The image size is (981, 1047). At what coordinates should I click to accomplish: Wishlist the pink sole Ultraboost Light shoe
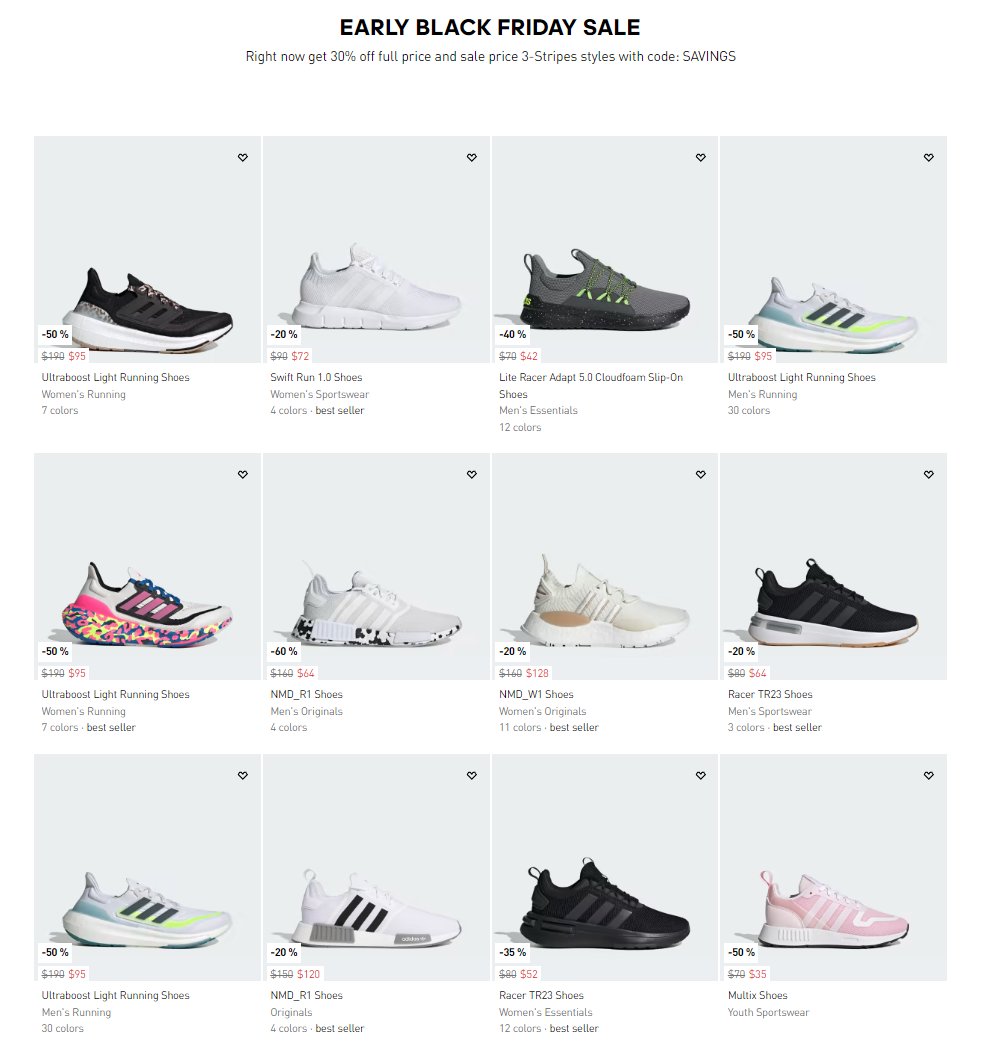pyautogui.click(x=242, y=475)
